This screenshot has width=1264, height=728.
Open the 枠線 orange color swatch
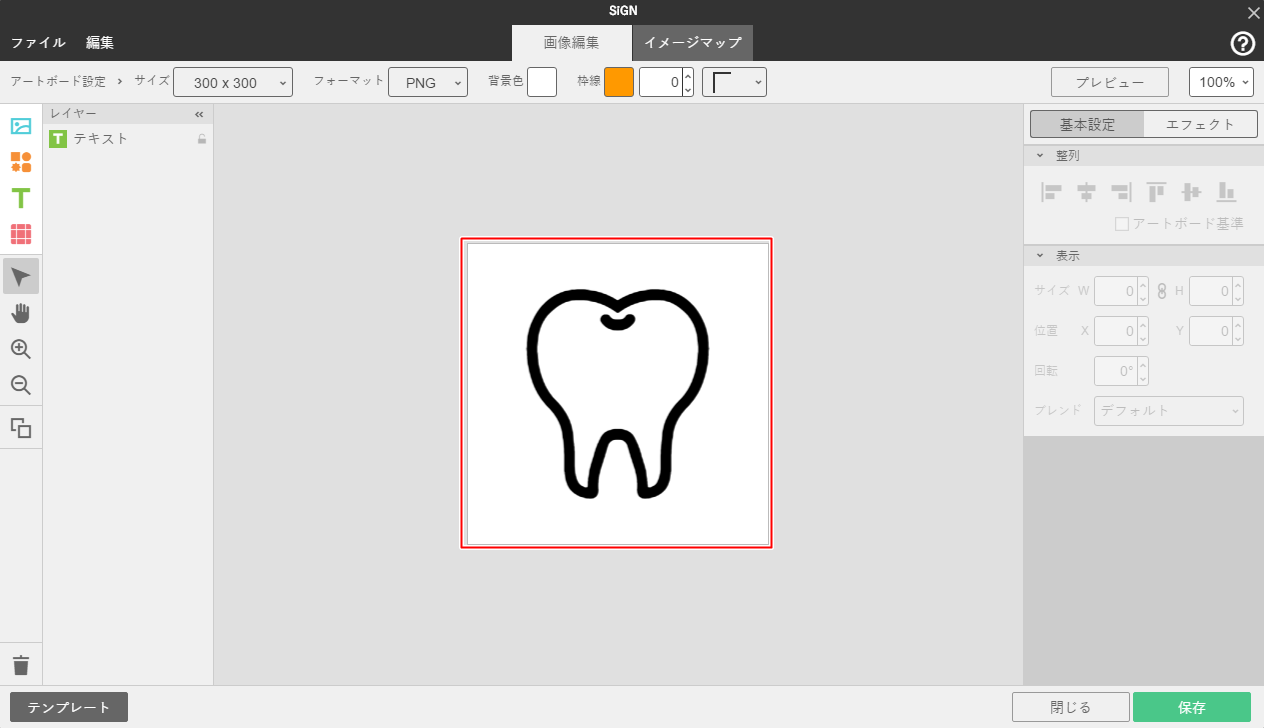click(x=619, y=82)
